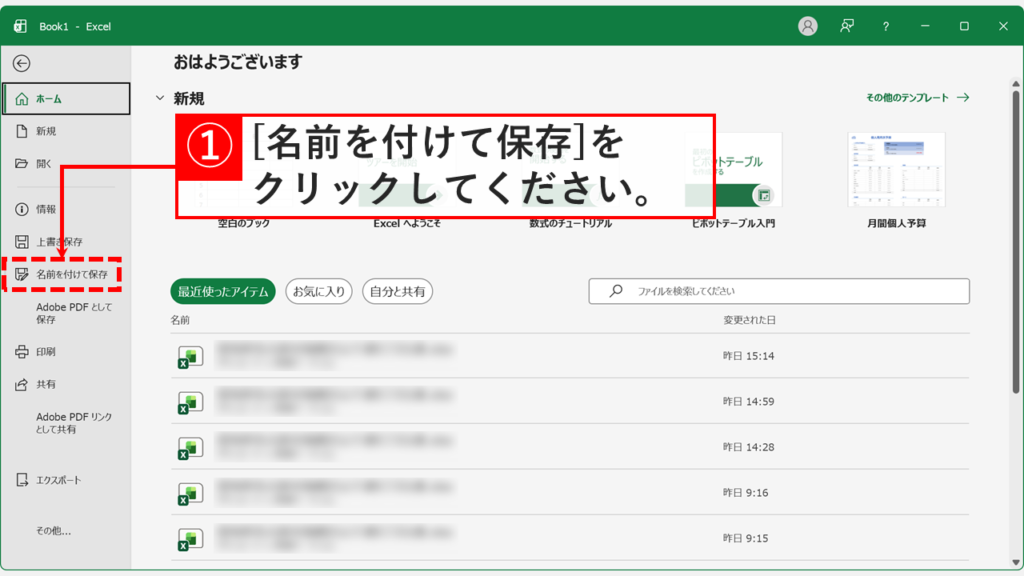Click the share icon beside 共有
Screen dimensions: 1024x576
click(x=22, y=385)
